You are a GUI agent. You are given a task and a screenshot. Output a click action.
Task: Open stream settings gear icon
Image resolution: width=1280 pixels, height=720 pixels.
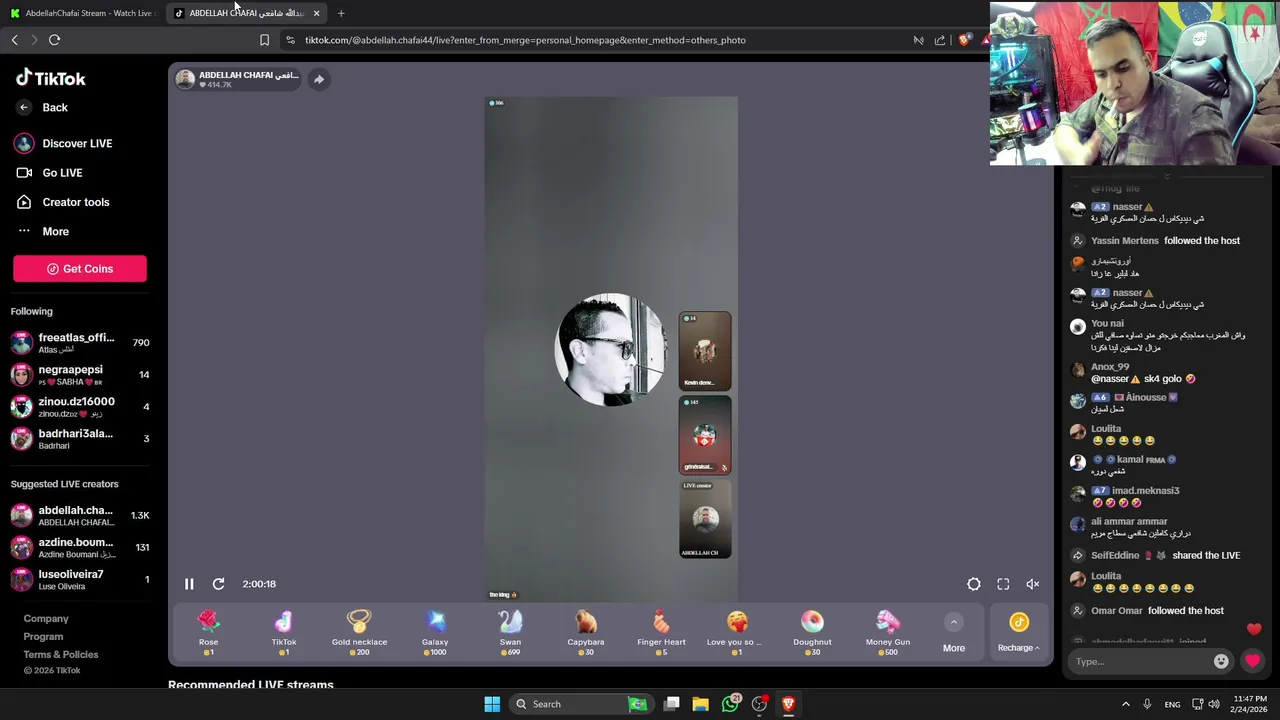[974, 584]
